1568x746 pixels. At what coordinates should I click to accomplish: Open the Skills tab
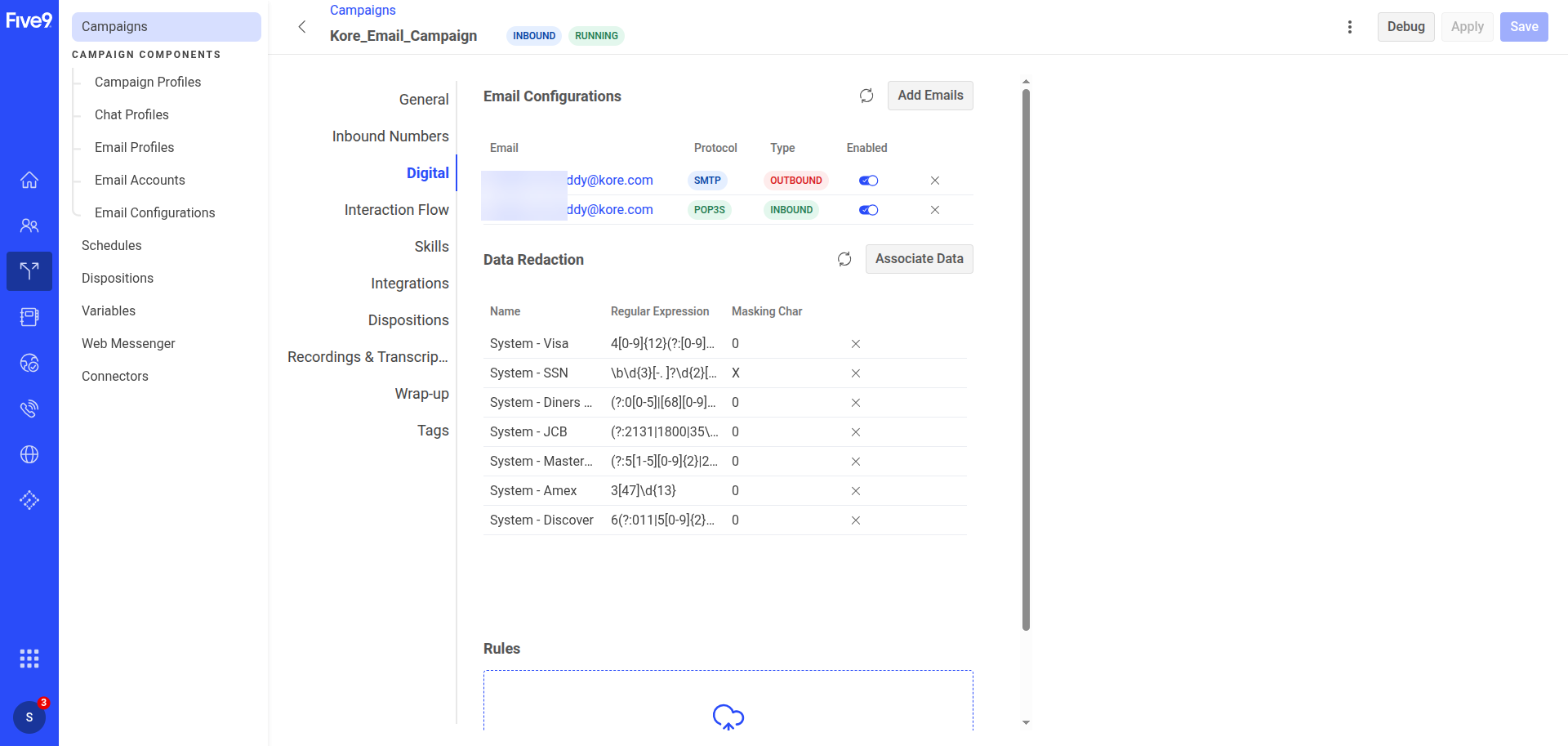[431, 247]
